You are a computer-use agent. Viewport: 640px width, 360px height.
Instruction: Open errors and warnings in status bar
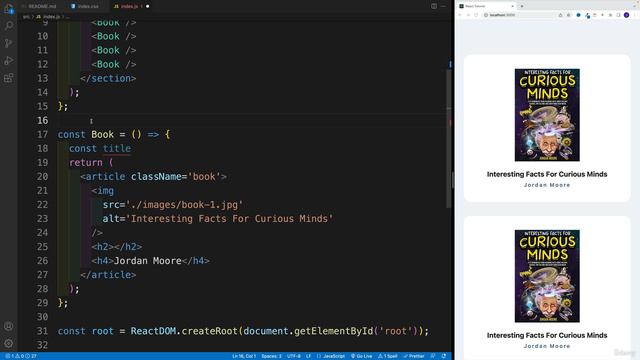point(21,356)
